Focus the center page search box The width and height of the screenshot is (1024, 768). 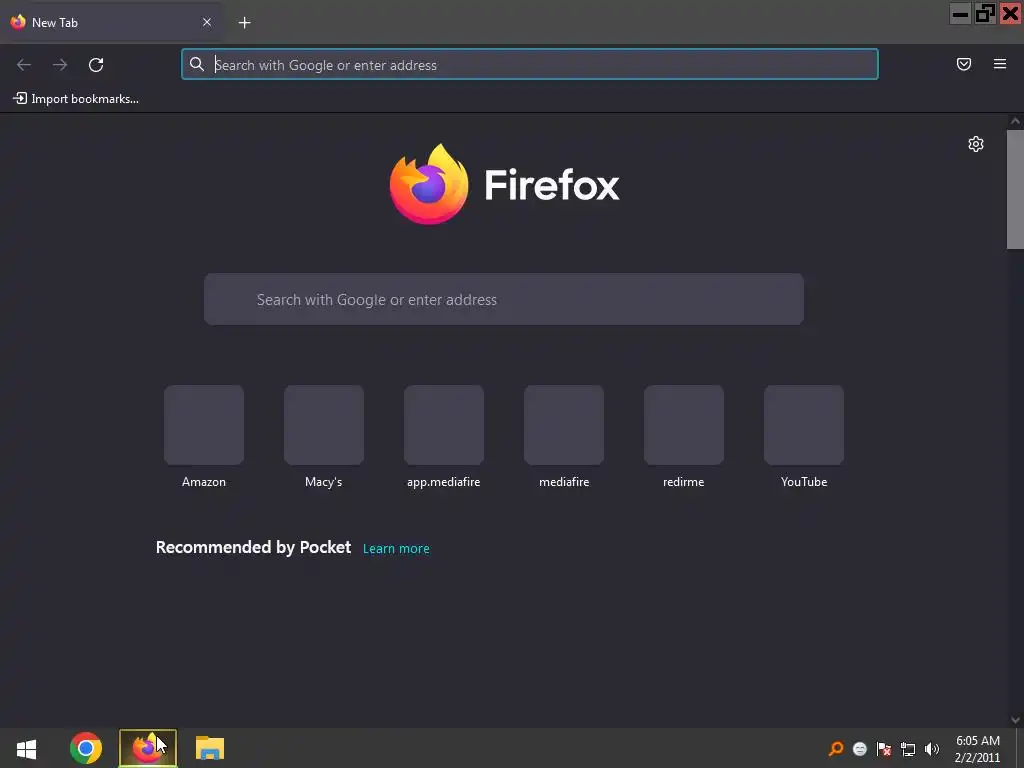click(x=504, y=299)
